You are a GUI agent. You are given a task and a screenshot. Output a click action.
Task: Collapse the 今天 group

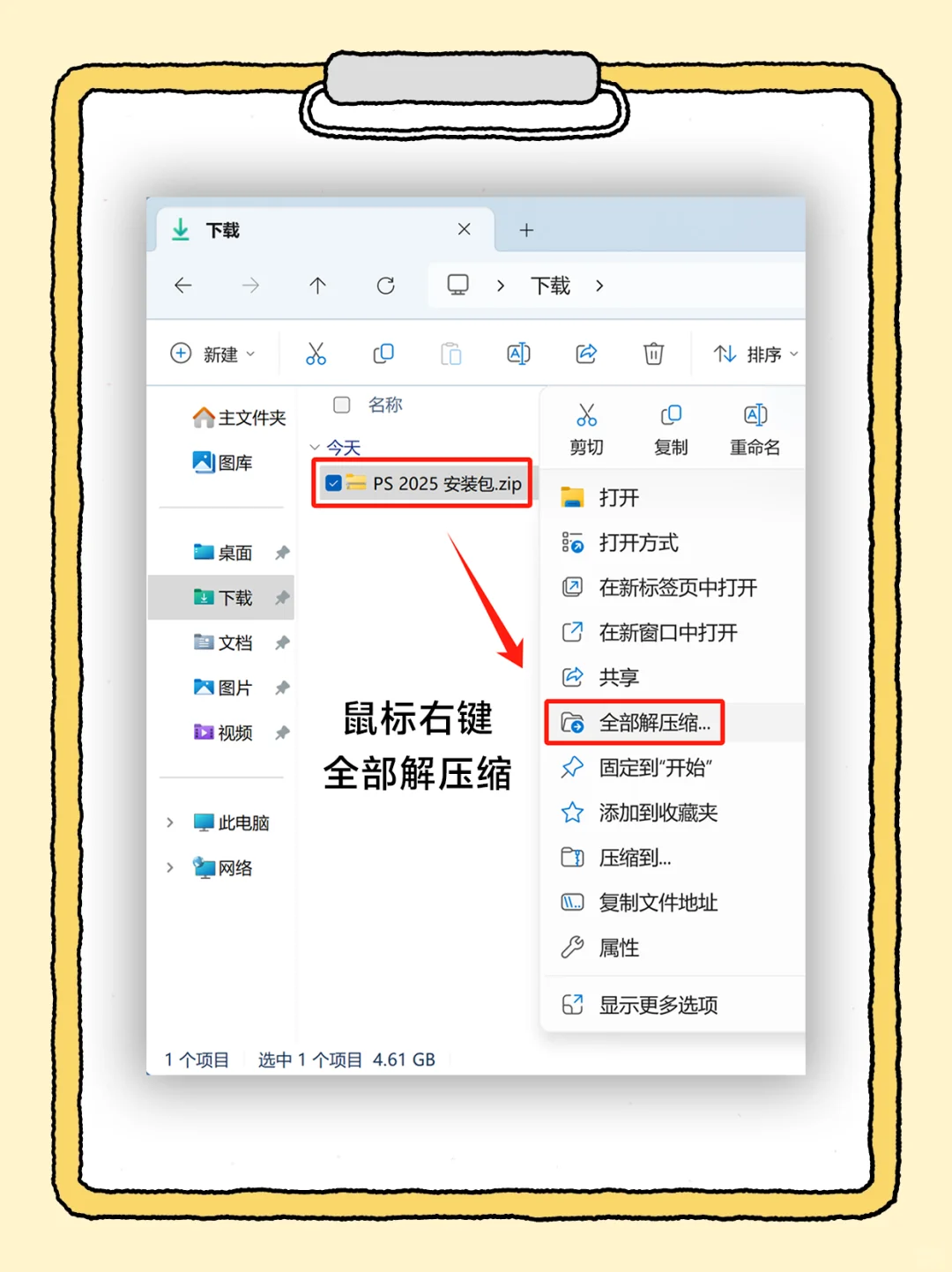click(315, 448)
